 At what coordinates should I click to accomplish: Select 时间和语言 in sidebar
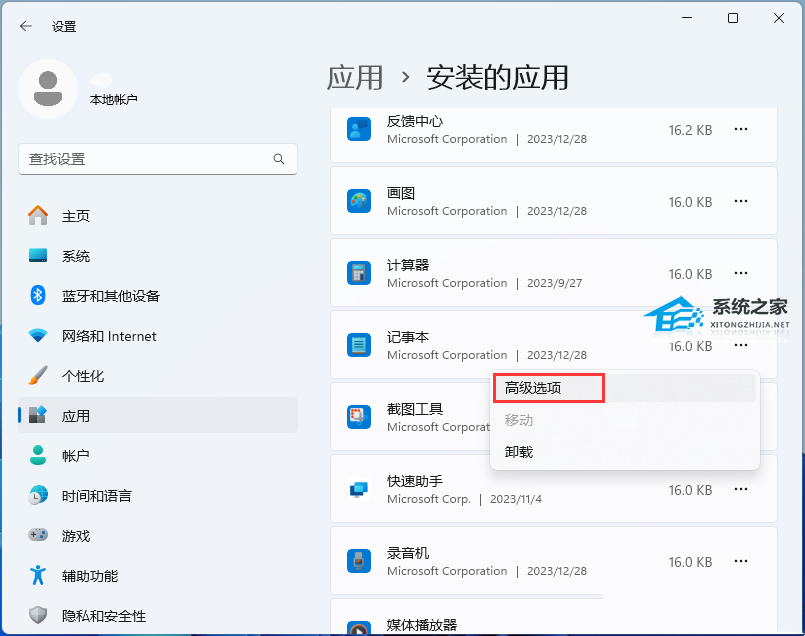point(96,496)
